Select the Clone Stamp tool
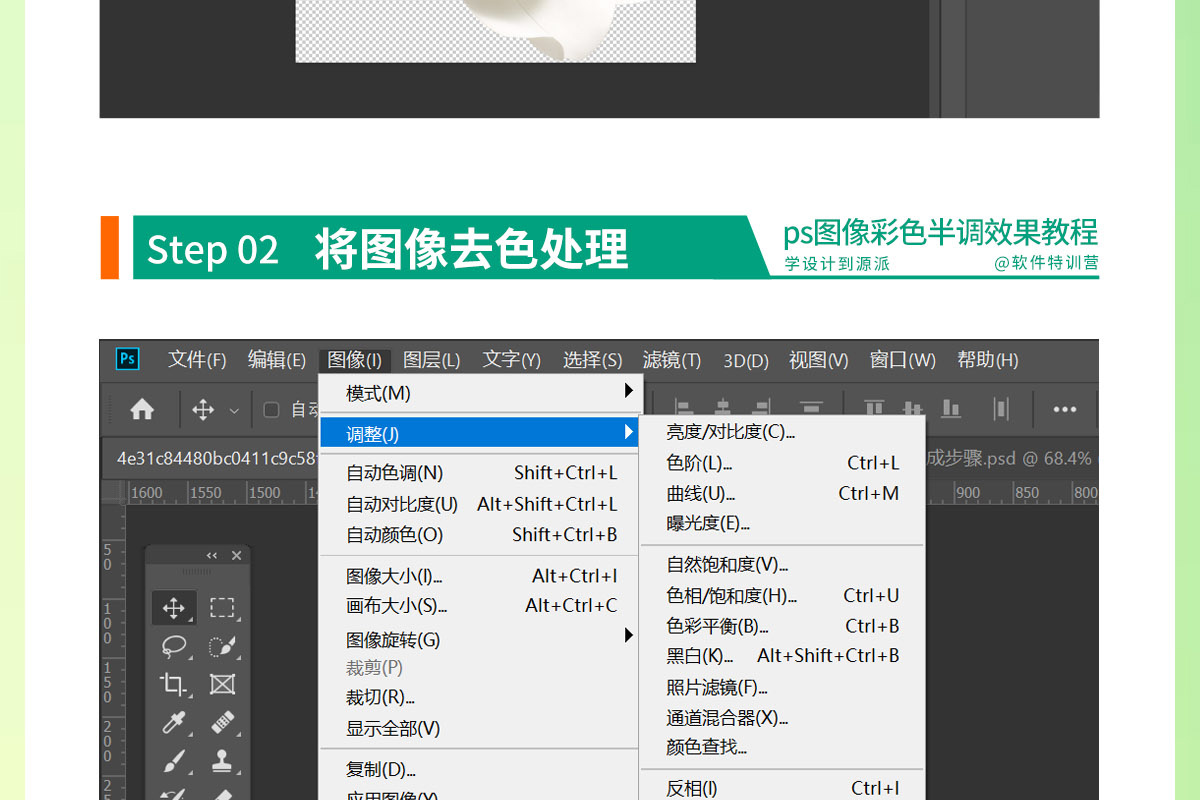Viewport: 1200px width, 800px height. point(222,761)
